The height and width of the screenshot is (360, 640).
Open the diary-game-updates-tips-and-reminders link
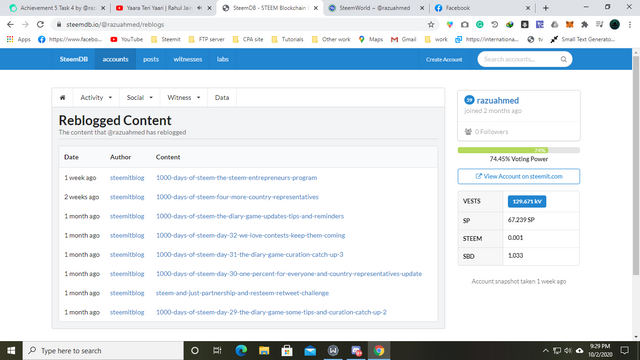click(250, 216)
